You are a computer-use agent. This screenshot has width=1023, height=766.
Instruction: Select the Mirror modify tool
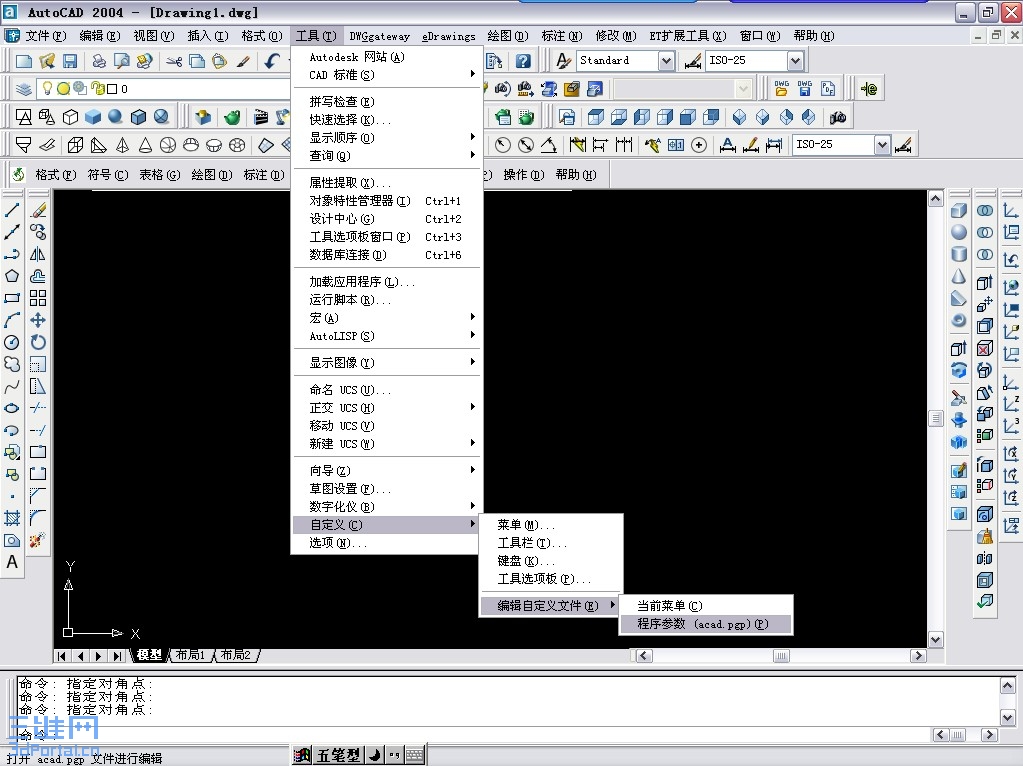(38, 254)
